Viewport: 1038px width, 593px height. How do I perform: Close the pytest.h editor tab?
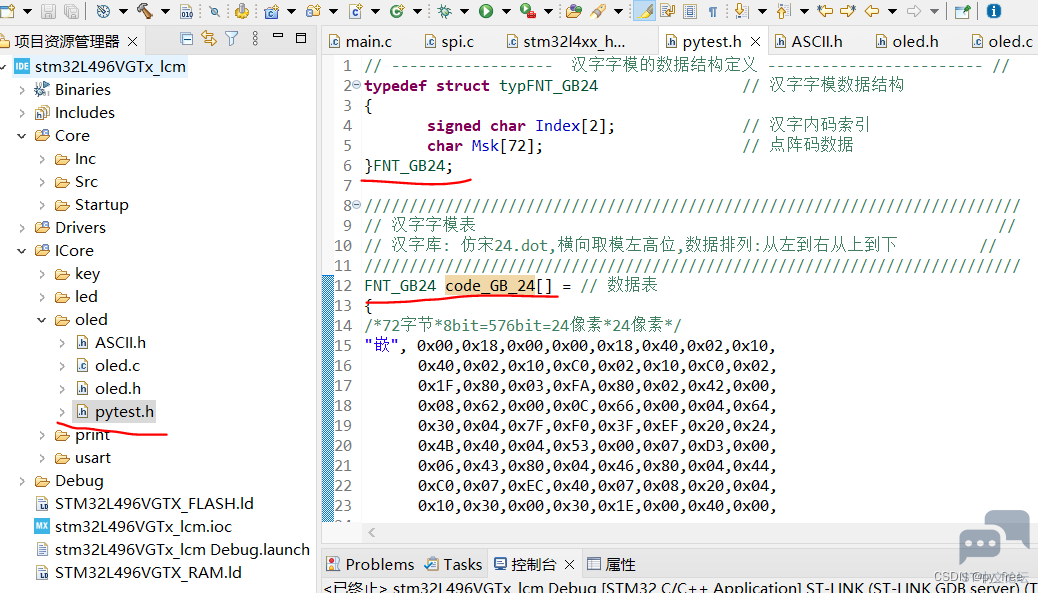coord(755,42)
